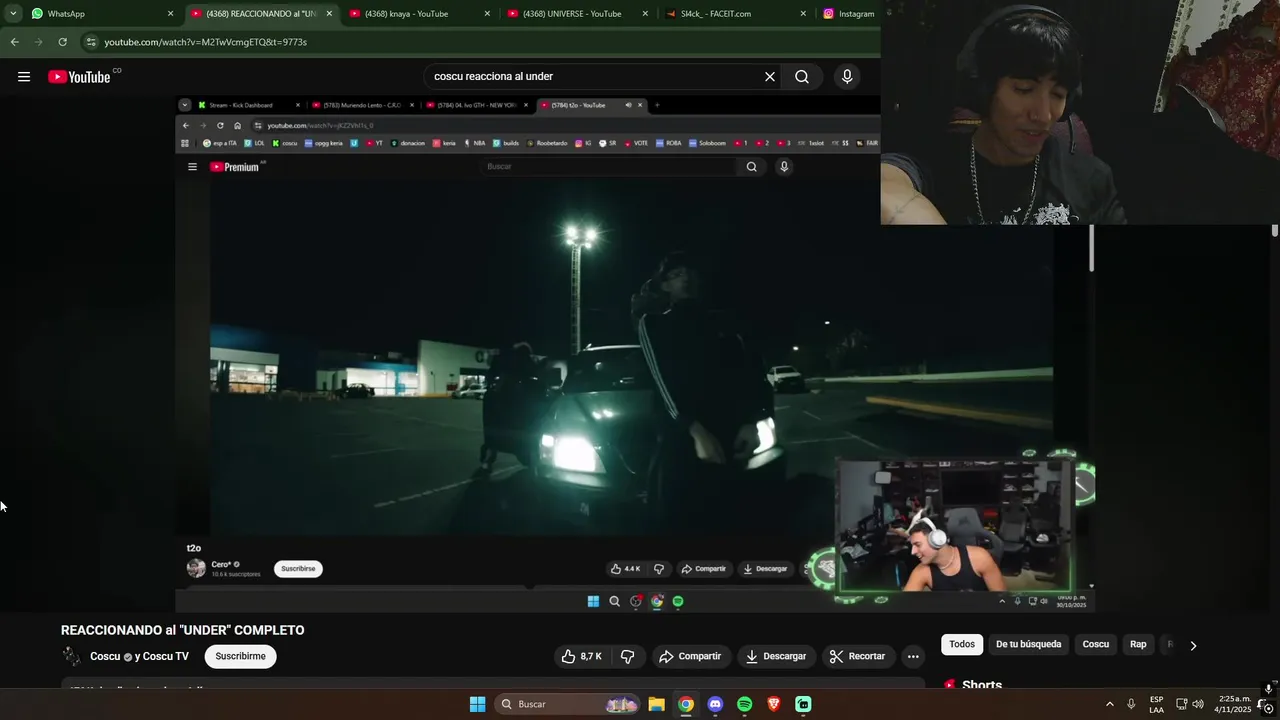Select the Coscu filter chip
The width and height of the screenshot is (1280, 720).
click(1096, 644)
